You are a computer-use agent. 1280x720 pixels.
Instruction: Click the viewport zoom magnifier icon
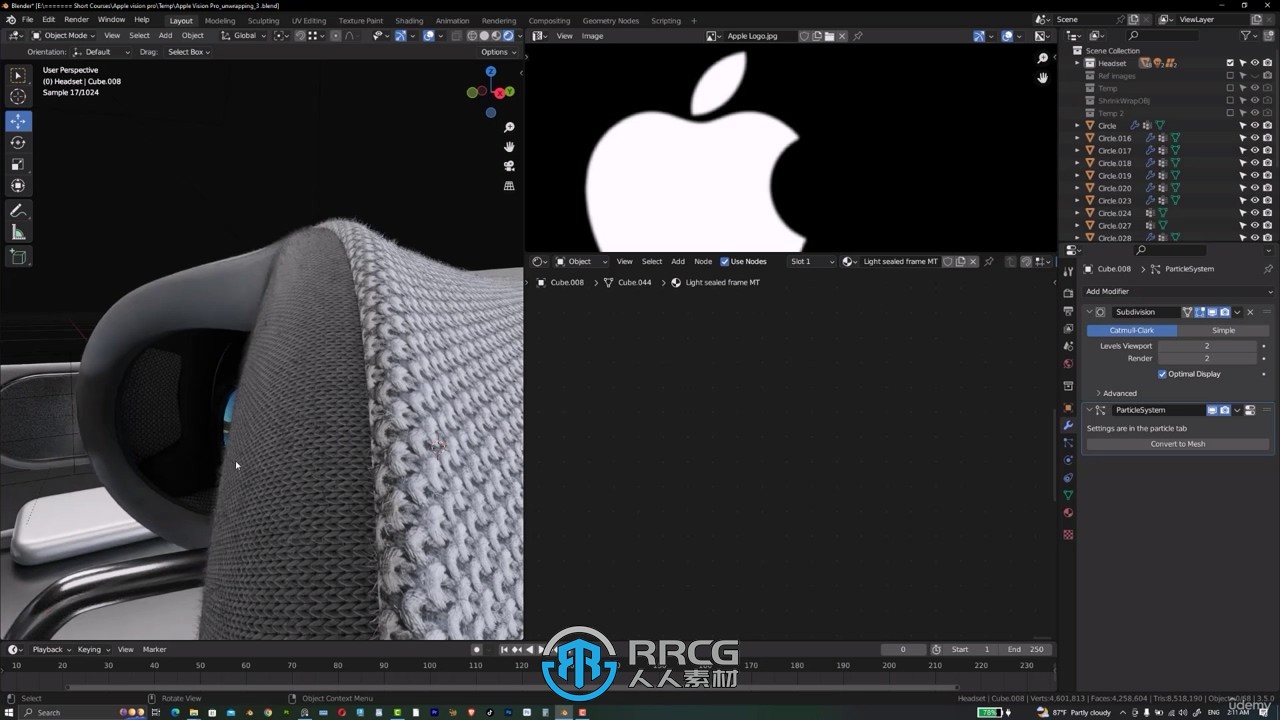[x=509, y=128]
